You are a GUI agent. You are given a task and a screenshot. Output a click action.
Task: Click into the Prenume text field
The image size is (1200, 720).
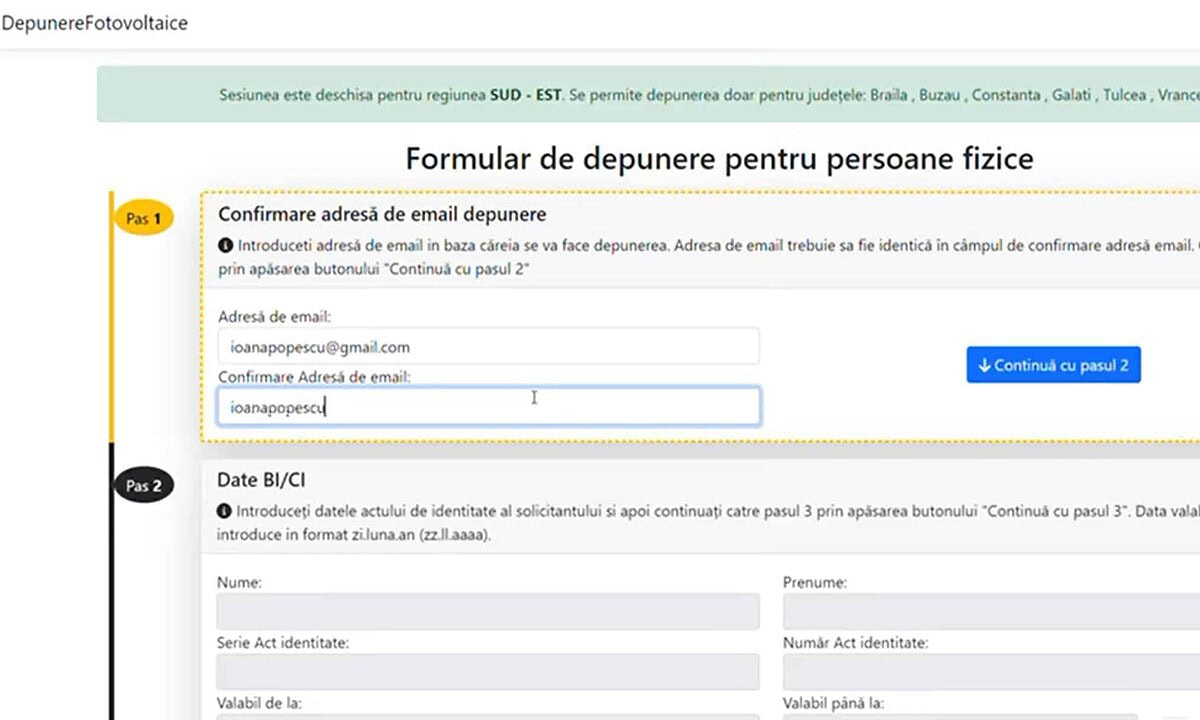pos(990,612)
